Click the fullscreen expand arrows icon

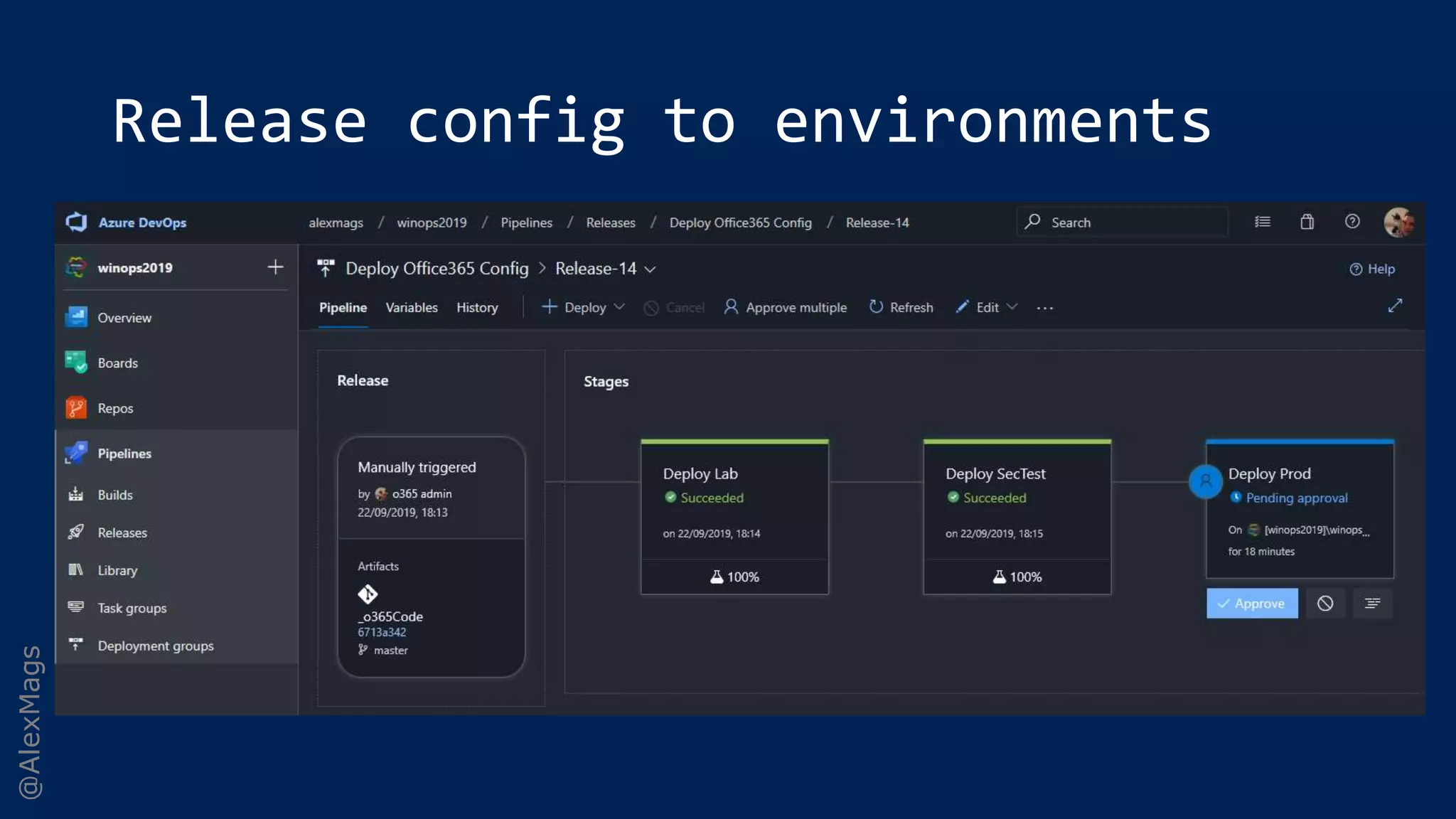(x=1395, y=306)
